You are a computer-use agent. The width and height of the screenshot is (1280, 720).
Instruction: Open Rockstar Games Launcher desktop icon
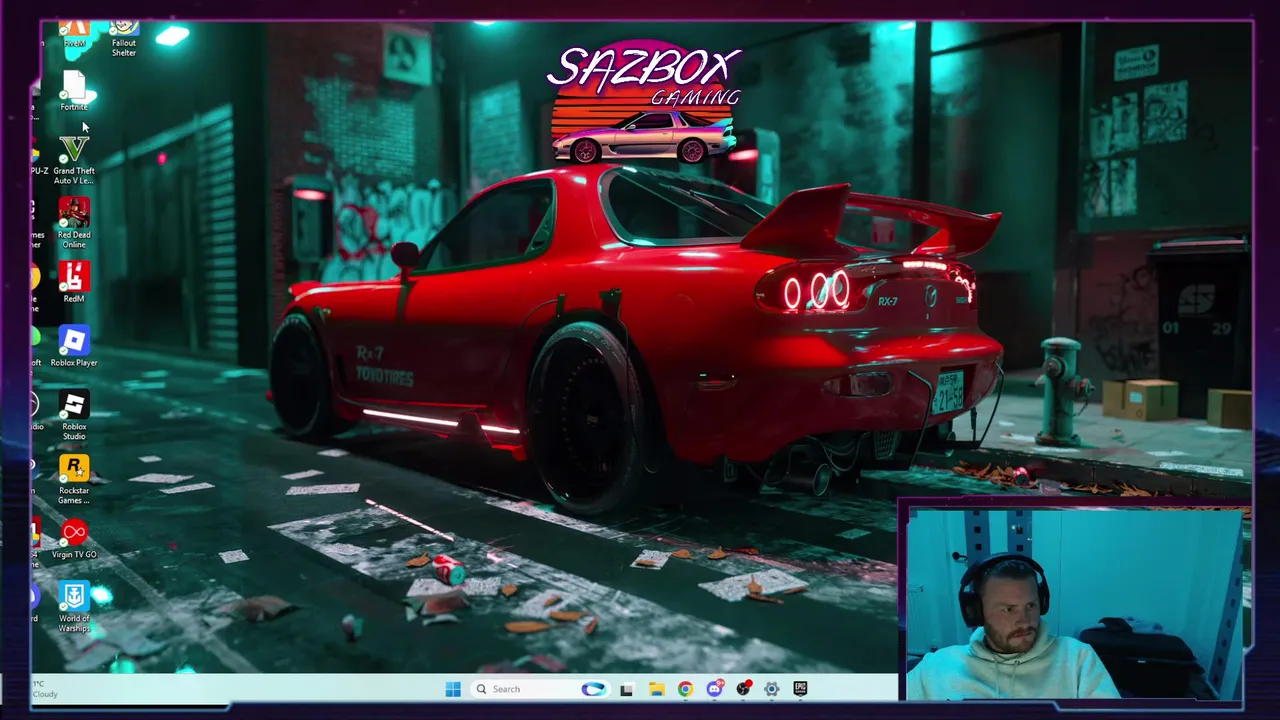point(74,480)
